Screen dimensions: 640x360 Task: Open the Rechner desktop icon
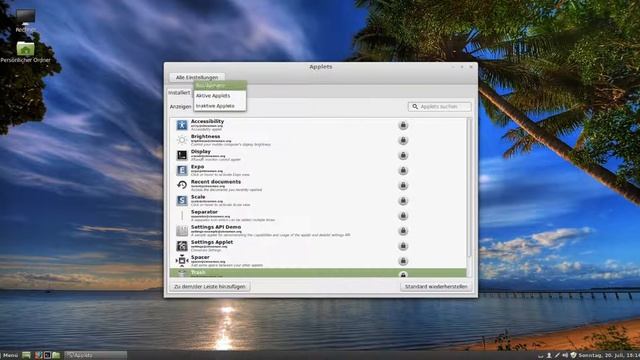point(25,20)
